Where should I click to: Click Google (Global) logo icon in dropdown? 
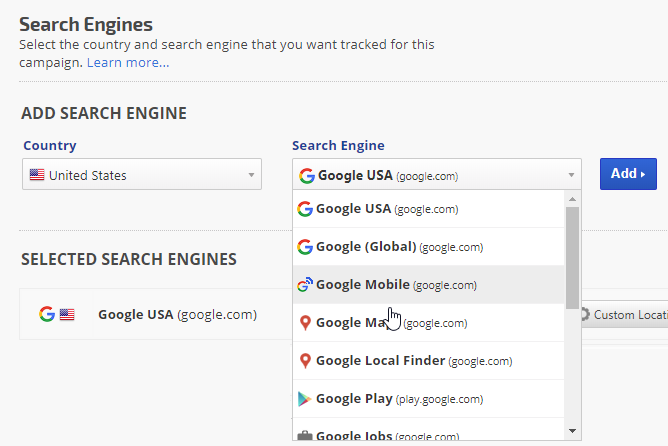pyautogui.click(x=305, y=247)
